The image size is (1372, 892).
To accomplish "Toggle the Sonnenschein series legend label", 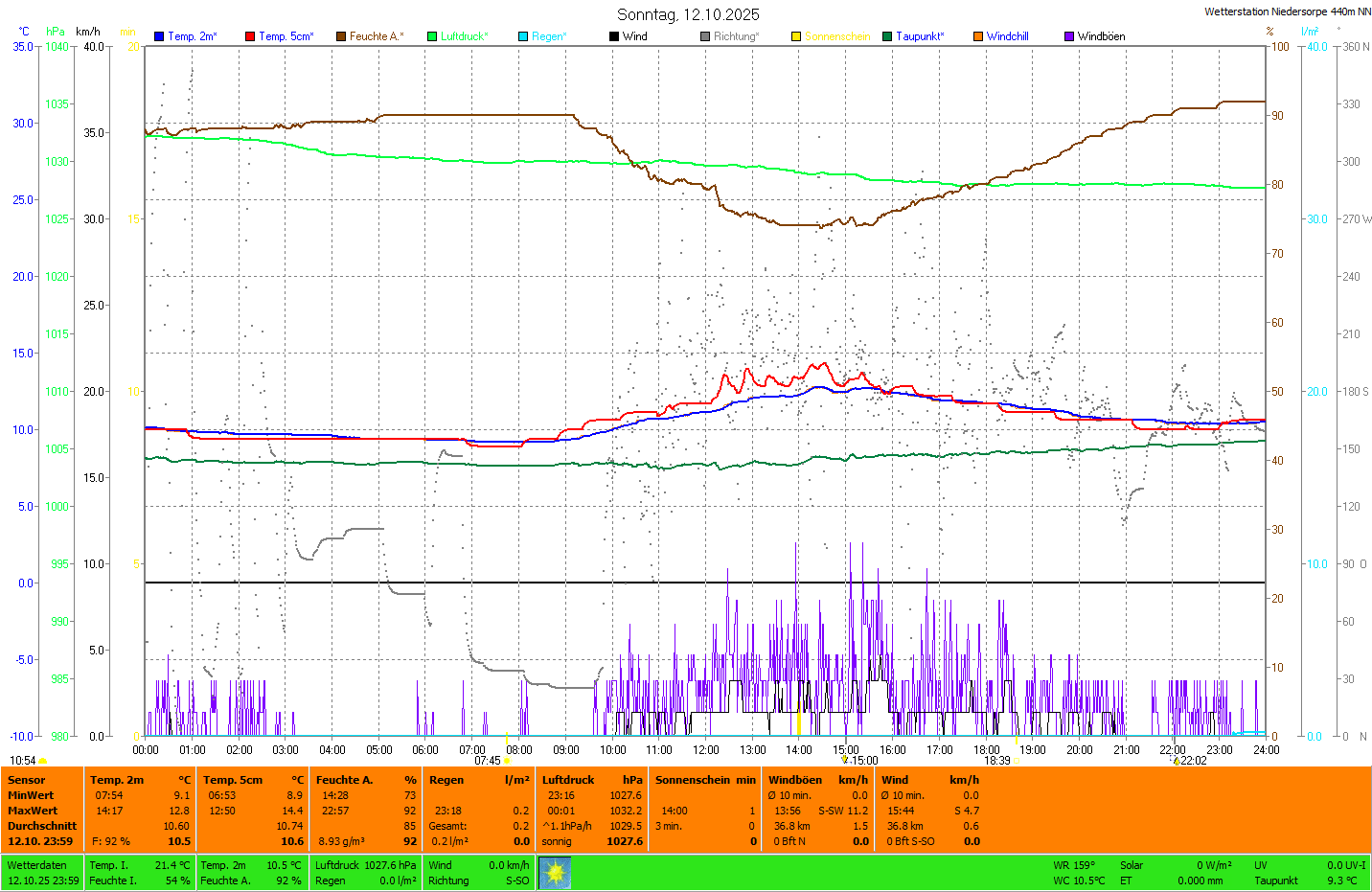I will 836,36.
